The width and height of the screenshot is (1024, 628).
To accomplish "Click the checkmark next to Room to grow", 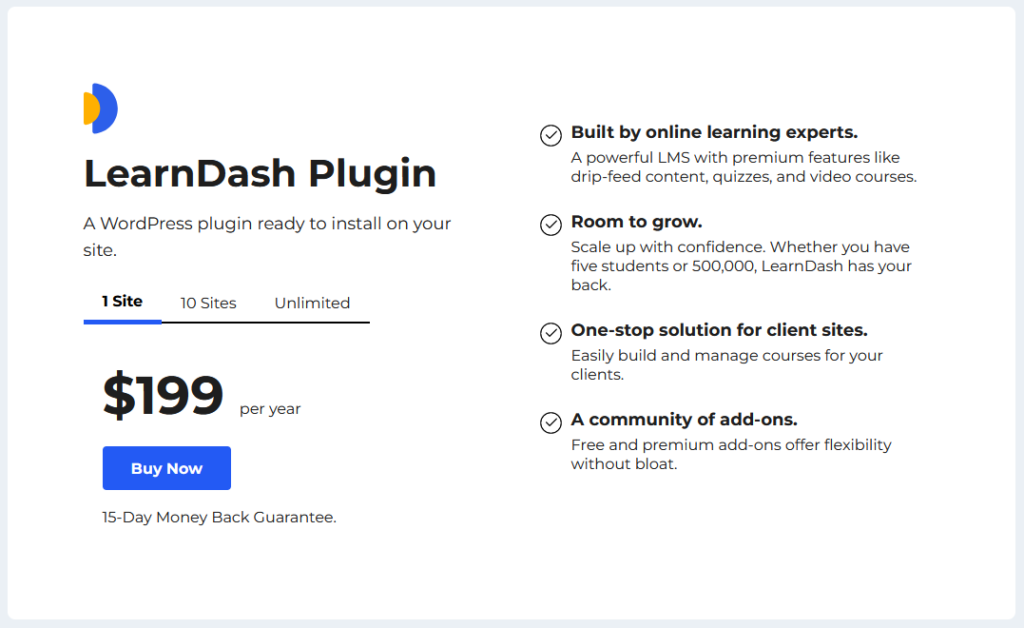I will point(550,224).
